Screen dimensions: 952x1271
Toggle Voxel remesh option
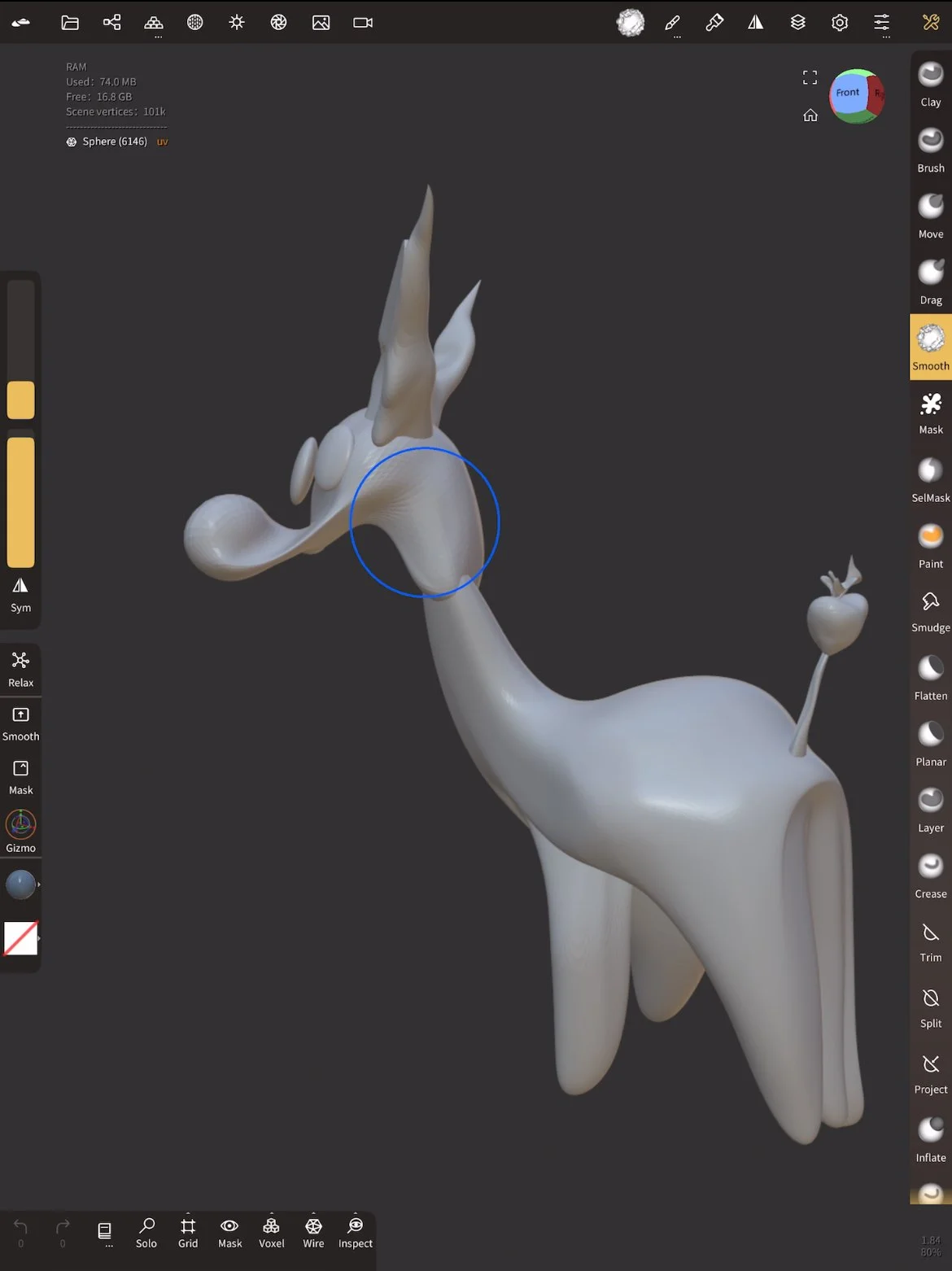[x=272, y=1232]
